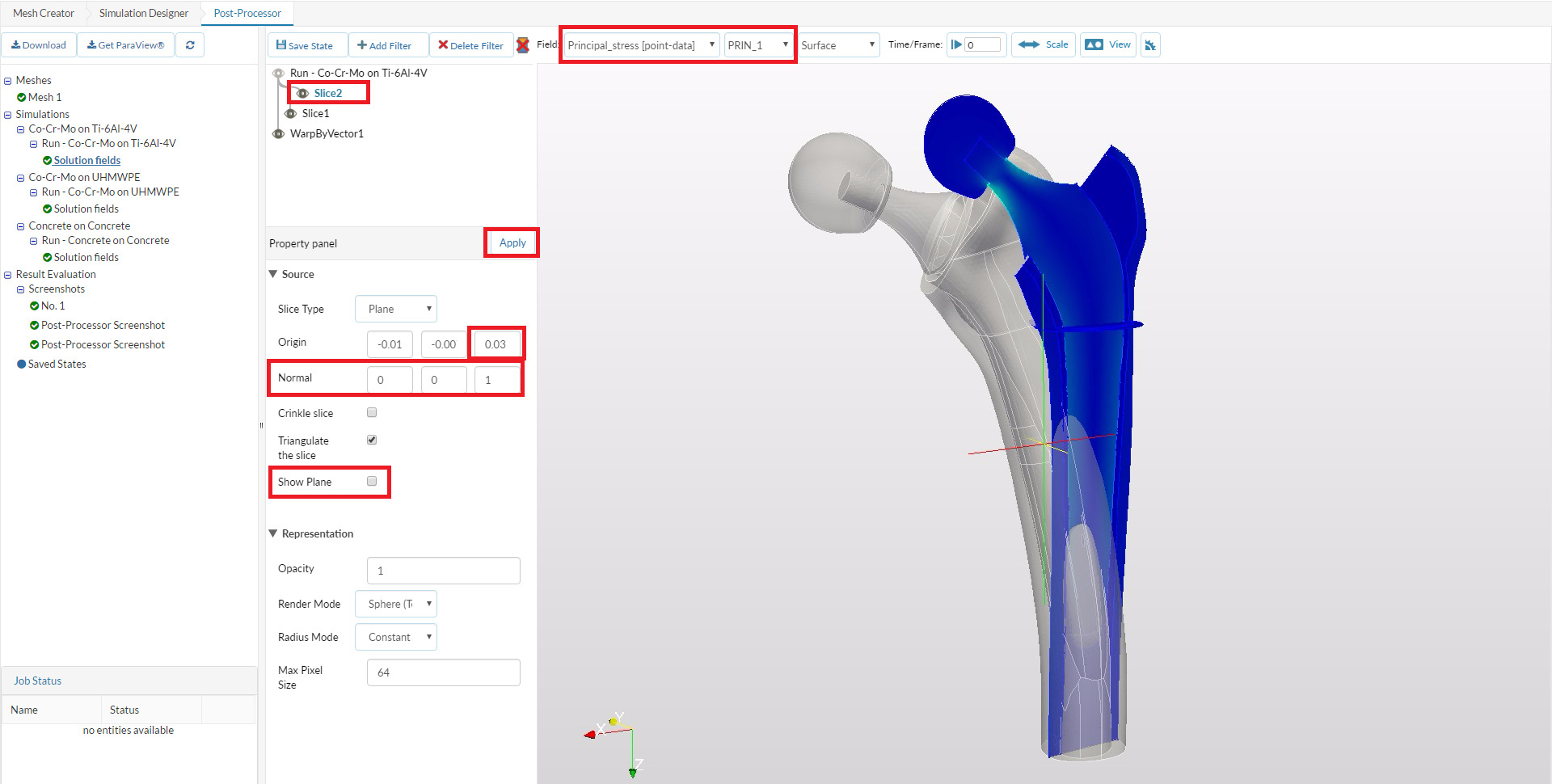Click the play animation icon
The image size is (1552, 784).
956,44
